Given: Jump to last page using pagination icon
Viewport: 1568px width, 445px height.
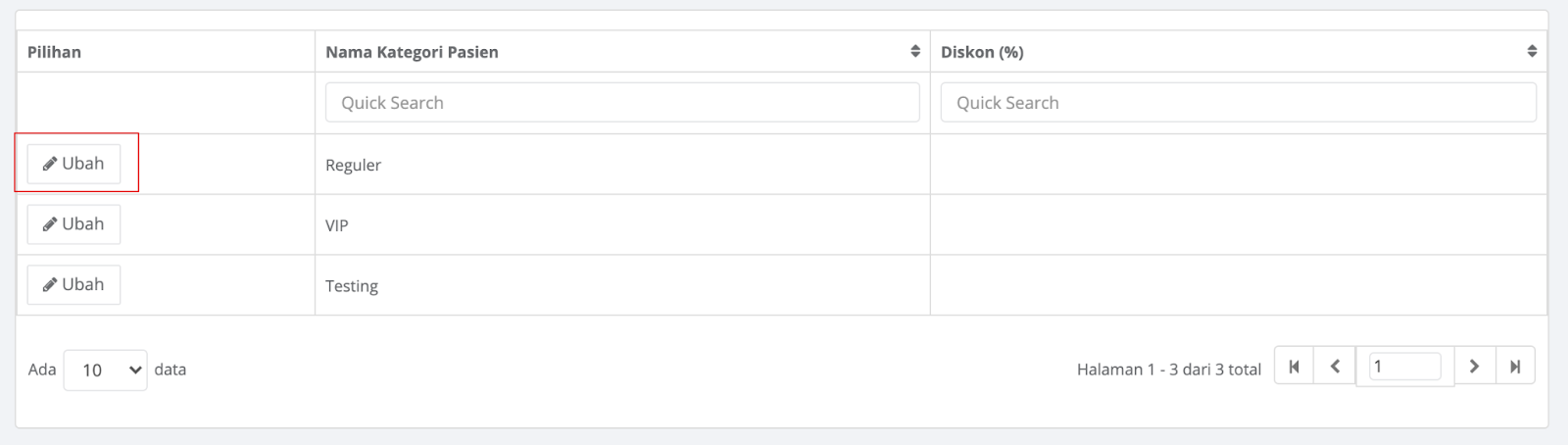Looking at the screenshot, I should coord(1515,367).
